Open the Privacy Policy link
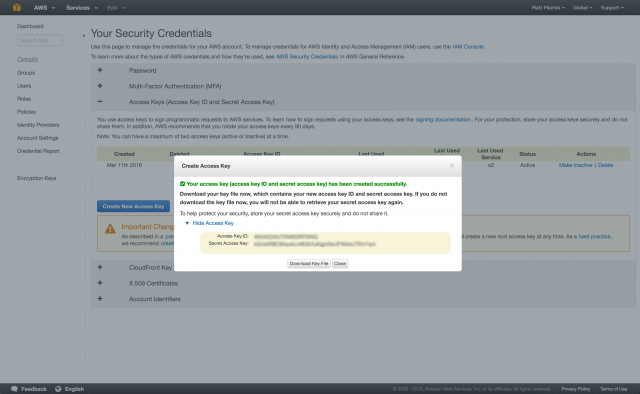 coord(576,389)
